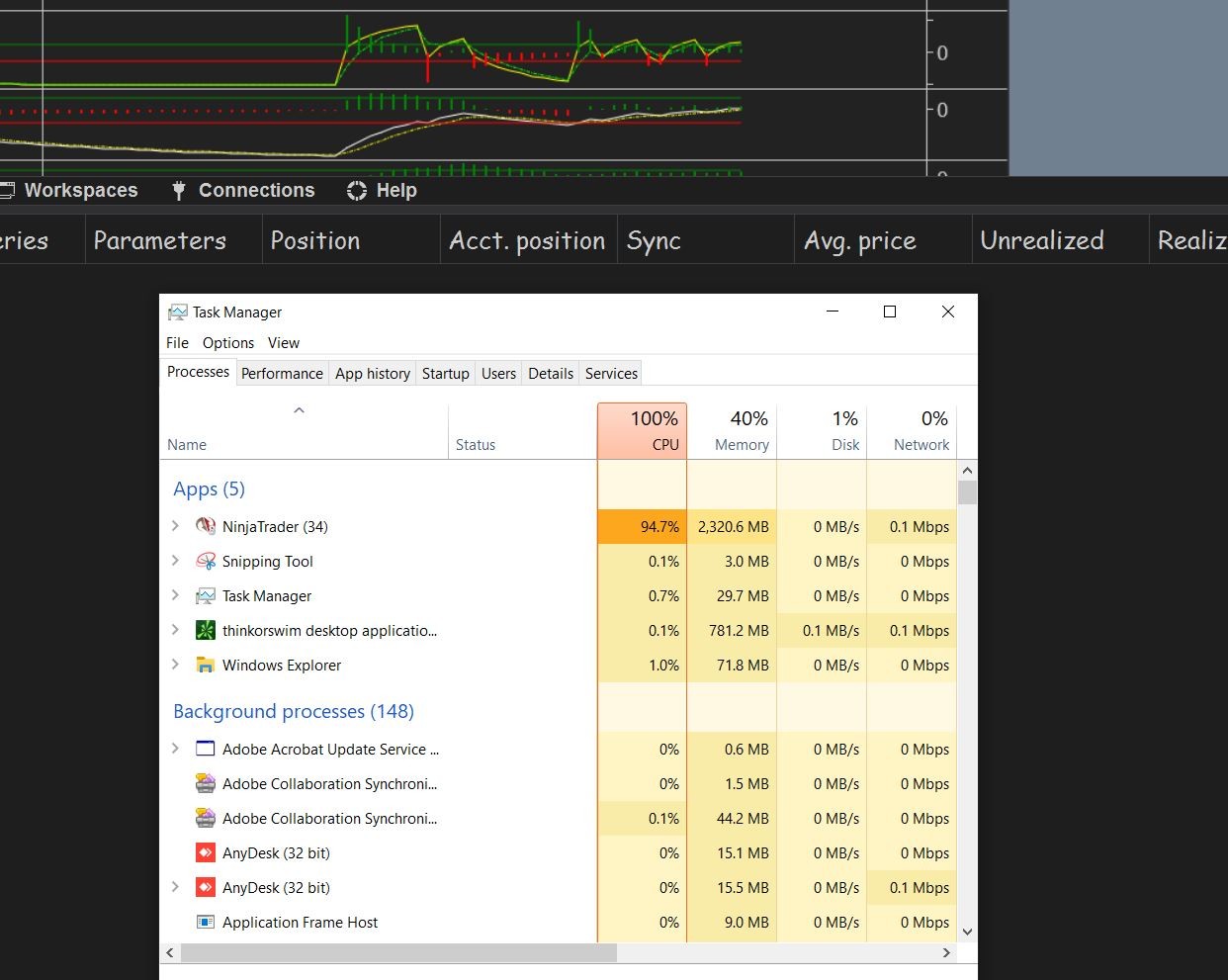
Task: Click the horizontal scrollbar right arrow
Action: 946,952
